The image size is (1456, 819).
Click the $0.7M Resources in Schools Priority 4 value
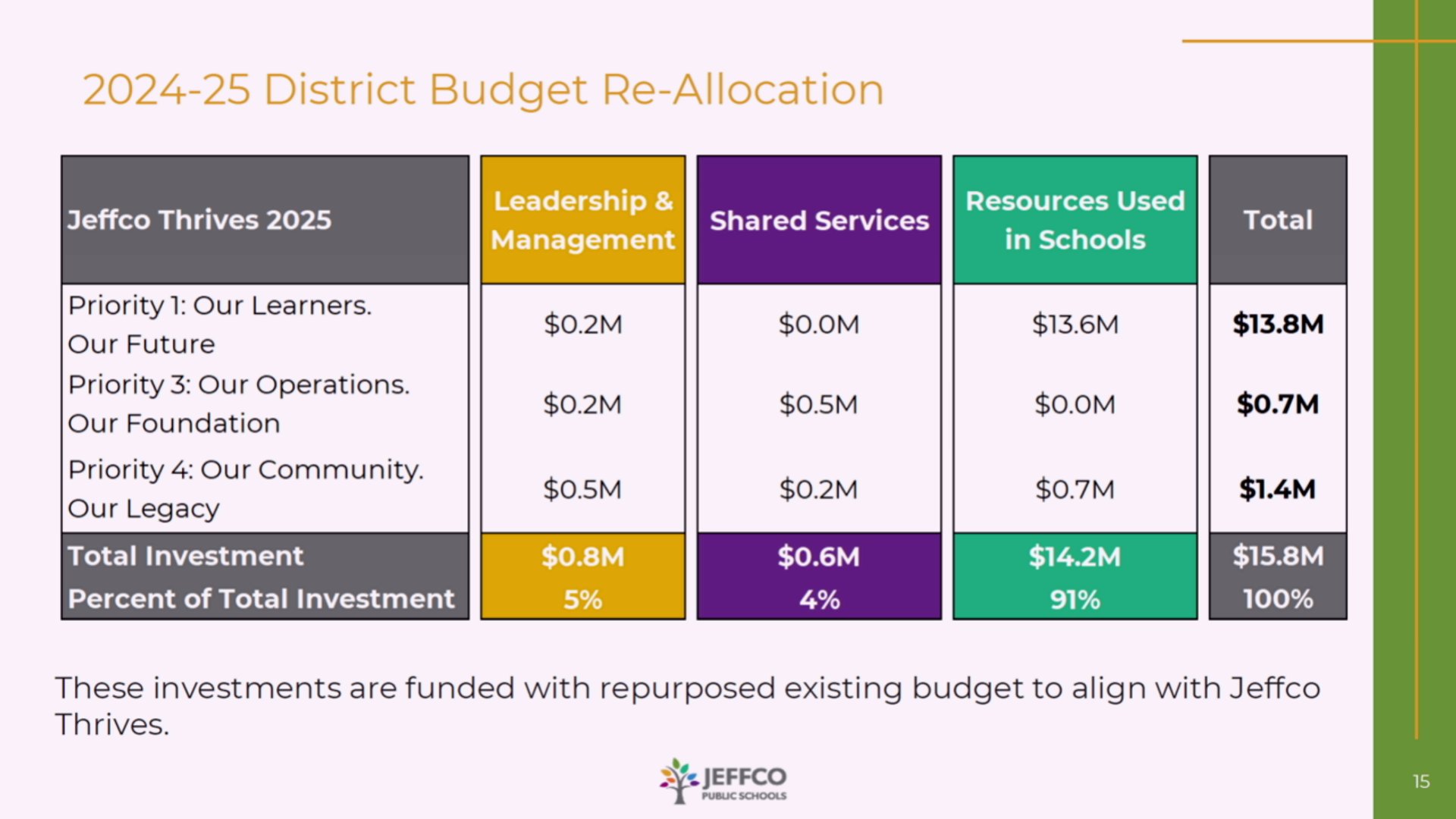coord(1075,489)
